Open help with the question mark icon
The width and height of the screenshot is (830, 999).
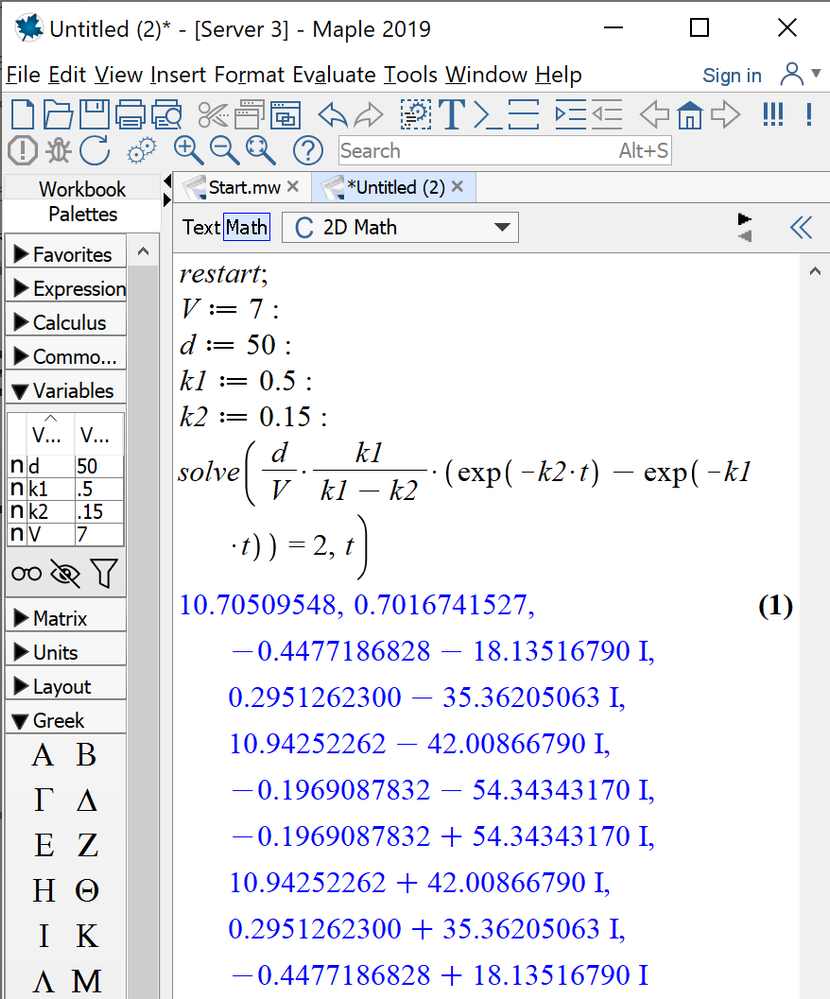(308, 151)
